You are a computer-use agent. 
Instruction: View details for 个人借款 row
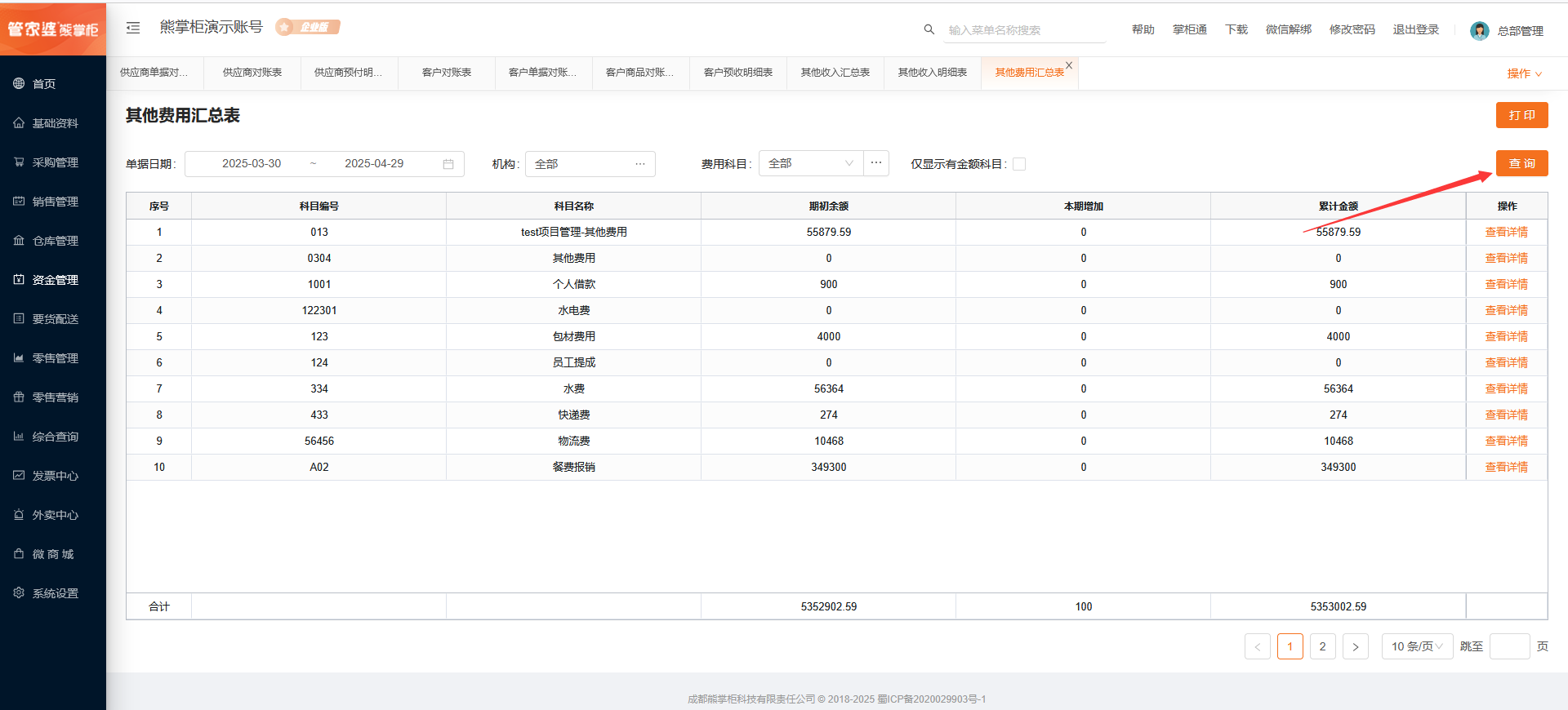click(x=1507, y=284)
